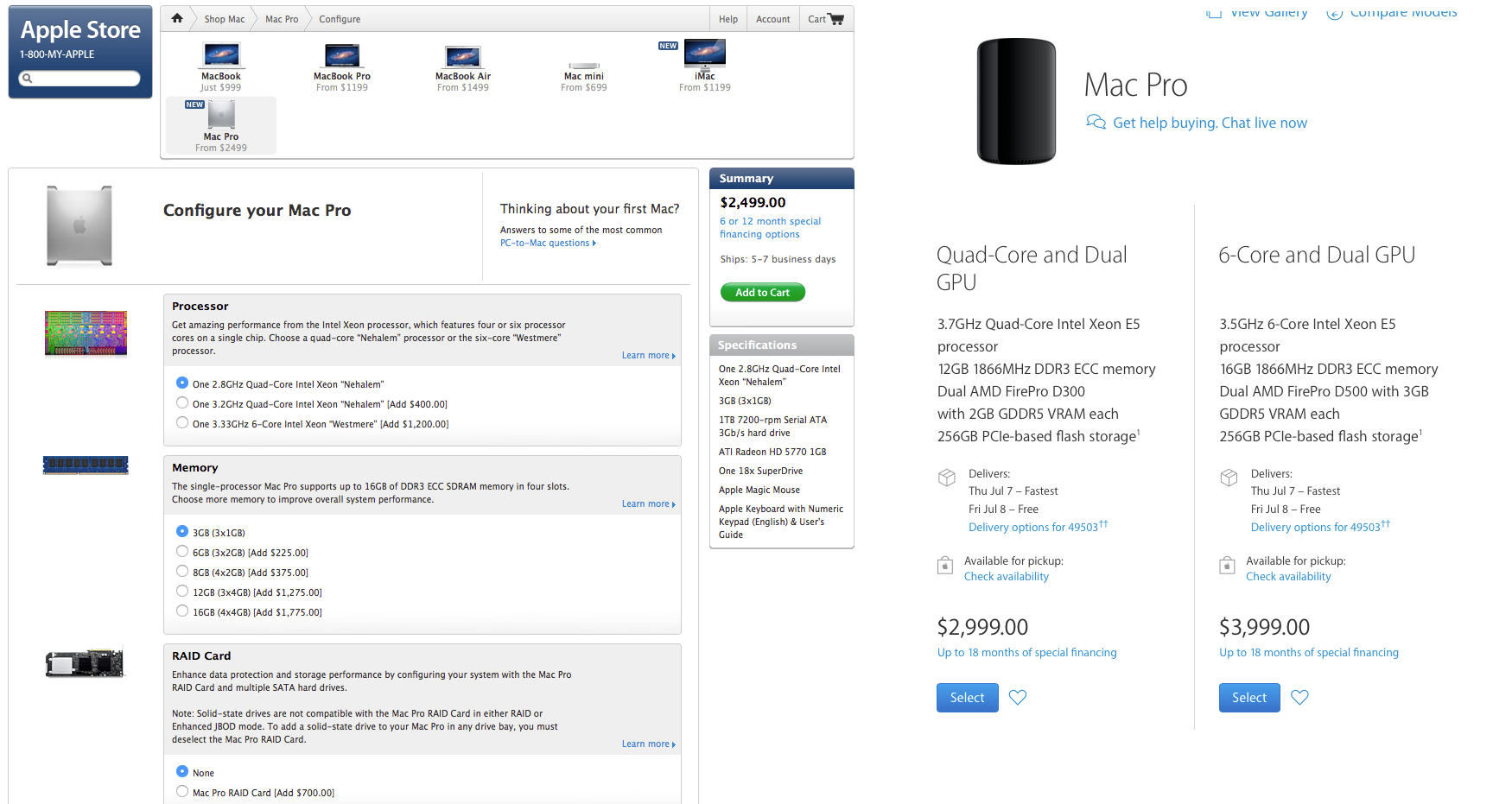
Task: Select the Mac Pro RAID Card option
Action: click(x=182, y=791)
